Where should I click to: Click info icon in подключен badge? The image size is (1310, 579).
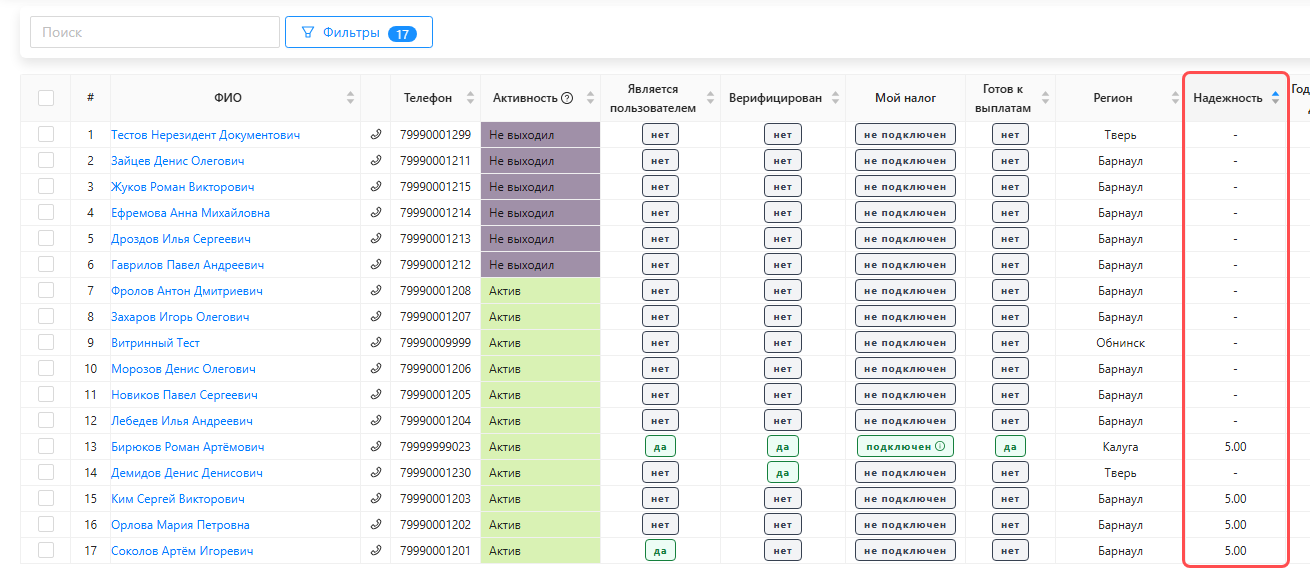[939, 446]
